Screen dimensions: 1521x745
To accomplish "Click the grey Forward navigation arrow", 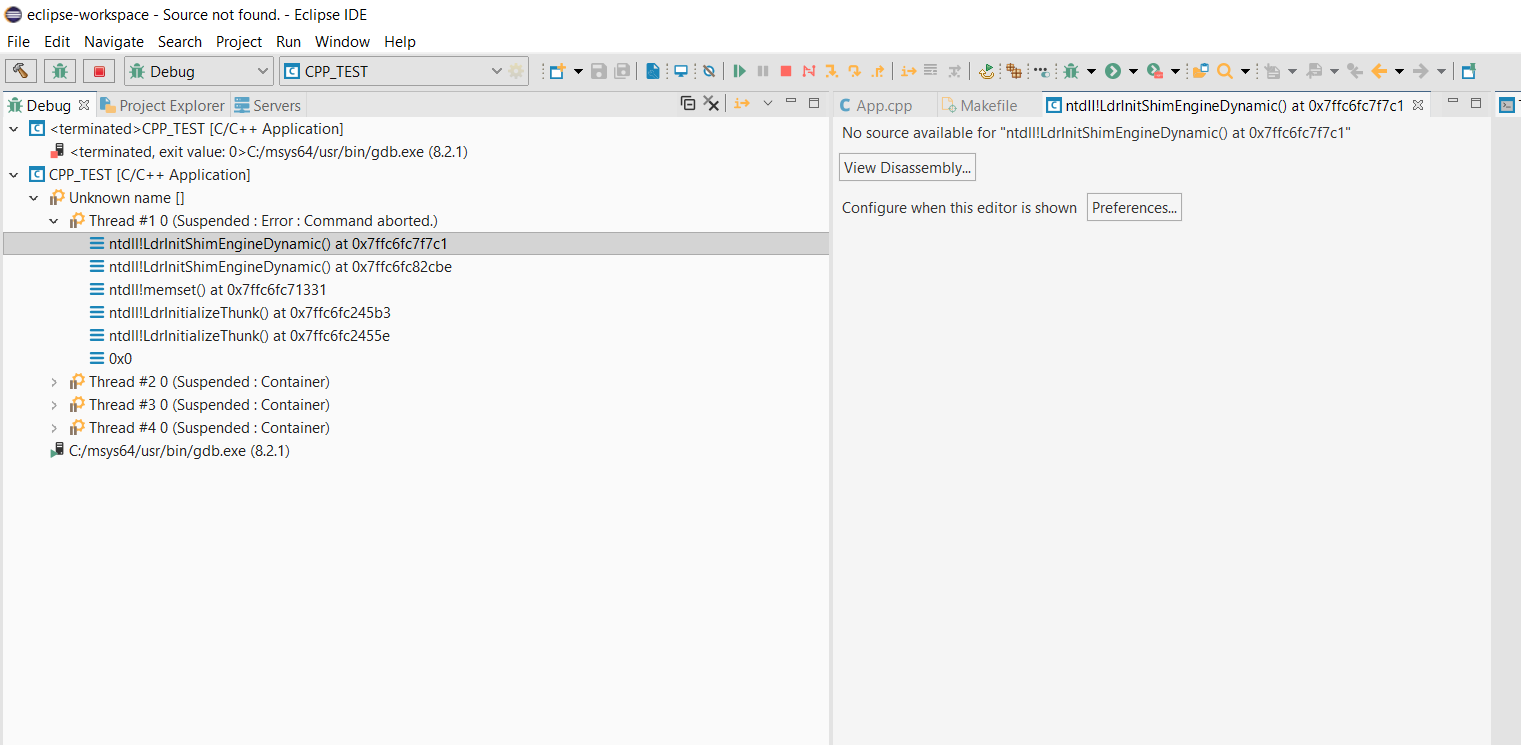I will point(1420,71).
